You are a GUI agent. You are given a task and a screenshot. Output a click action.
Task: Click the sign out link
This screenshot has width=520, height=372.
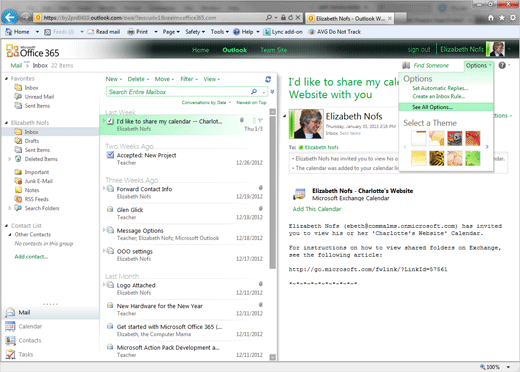click(x=419, y=49)
